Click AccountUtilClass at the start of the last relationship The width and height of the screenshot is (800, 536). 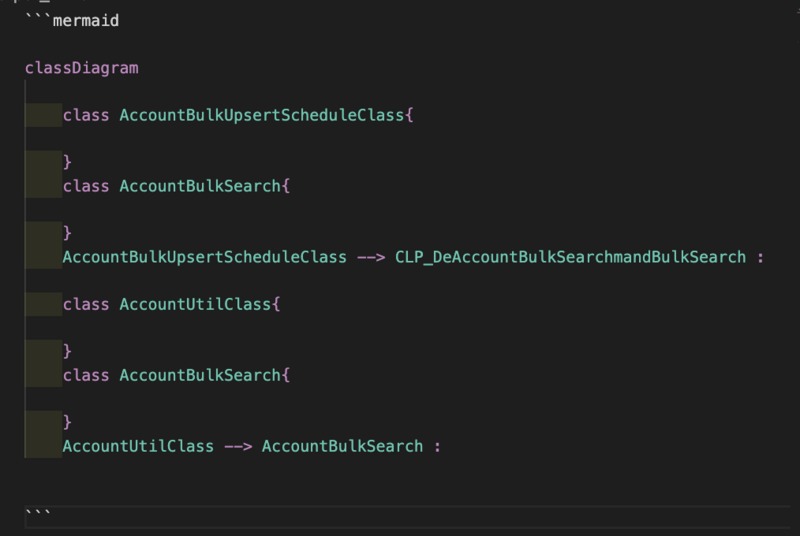138,446
